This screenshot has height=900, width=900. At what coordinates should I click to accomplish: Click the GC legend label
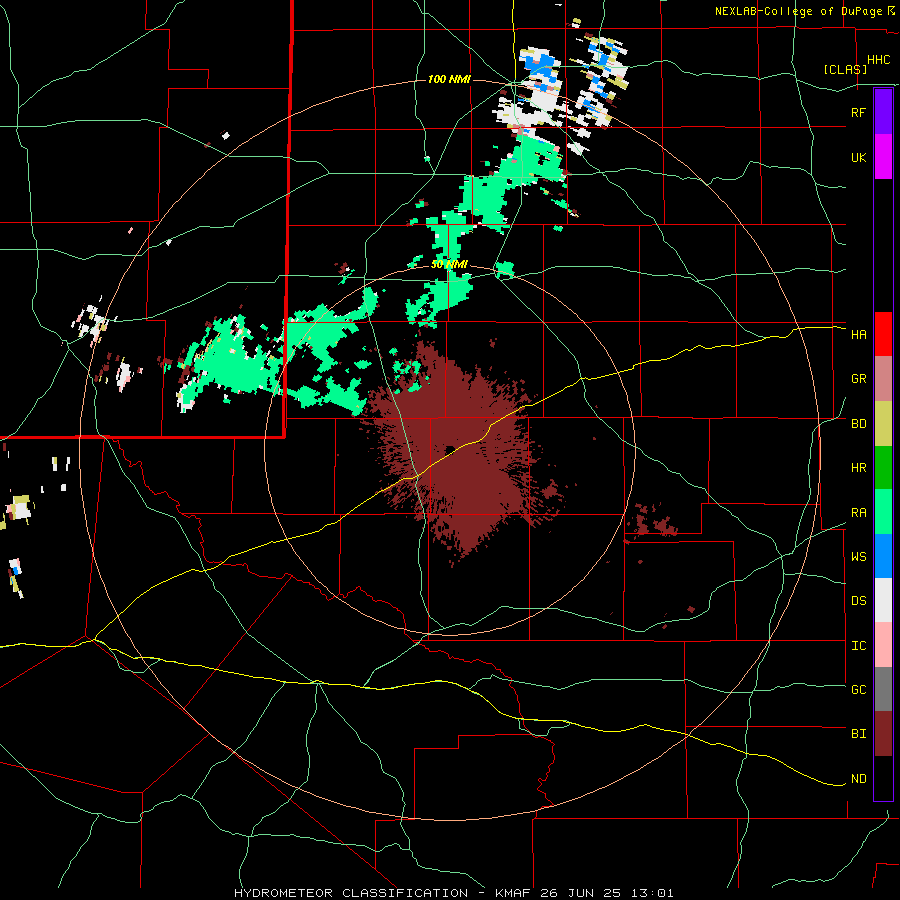[x=858, y=690]
